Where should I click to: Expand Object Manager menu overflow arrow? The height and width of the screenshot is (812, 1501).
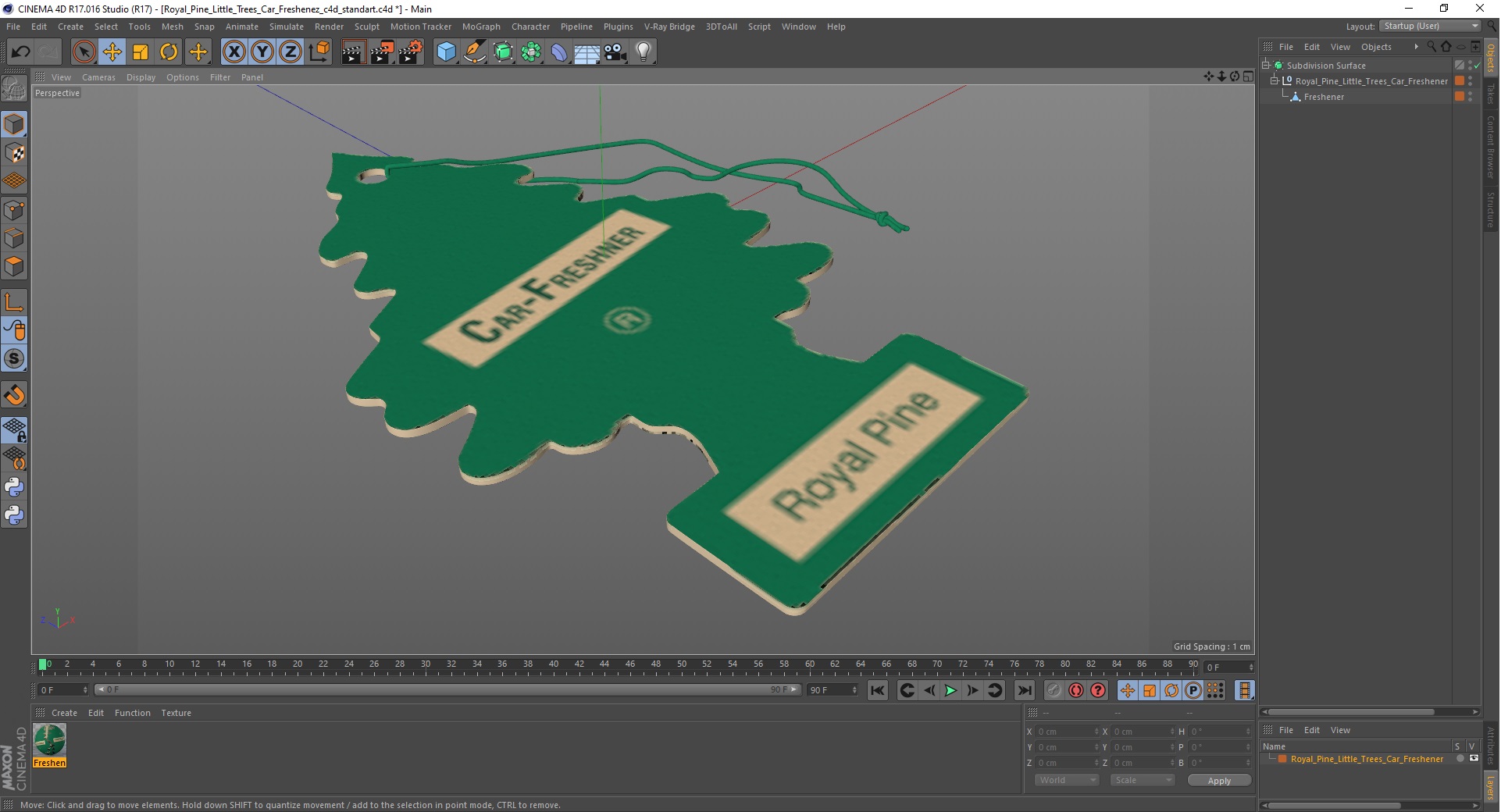pyautogui.click(x=1416, y=47)
